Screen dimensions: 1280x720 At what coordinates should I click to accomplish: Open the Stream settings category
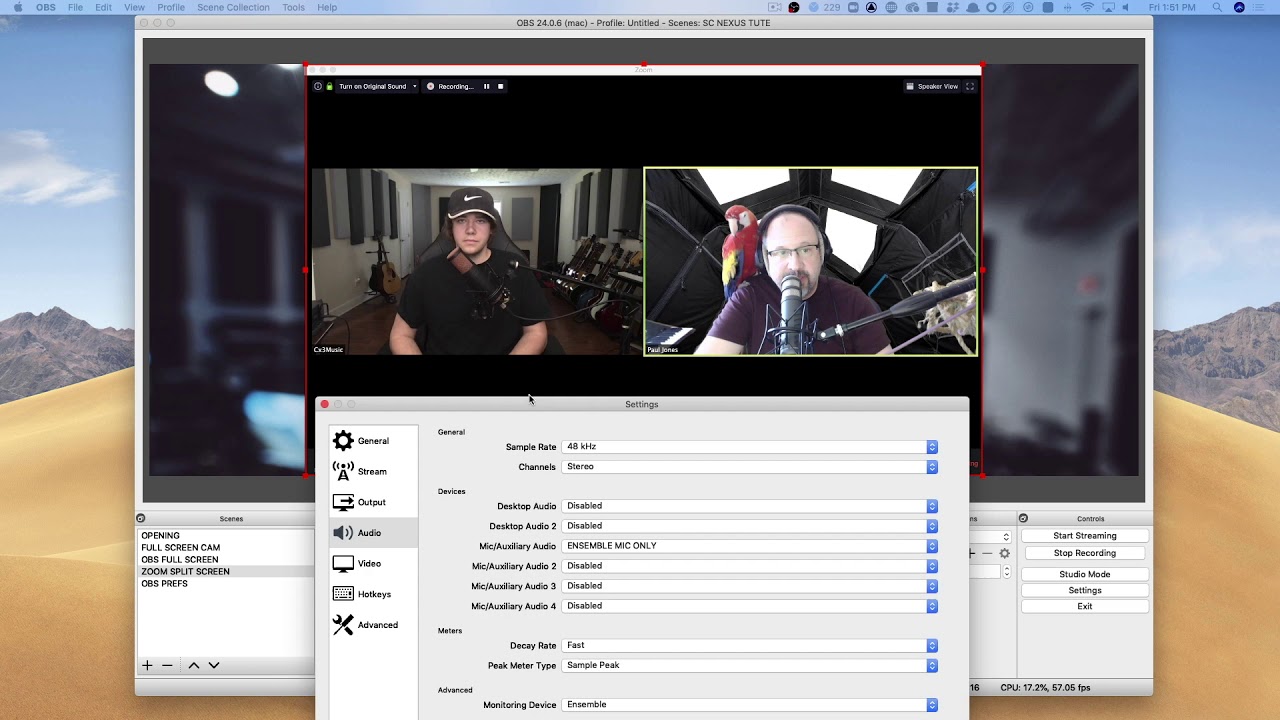pos(373,471)
